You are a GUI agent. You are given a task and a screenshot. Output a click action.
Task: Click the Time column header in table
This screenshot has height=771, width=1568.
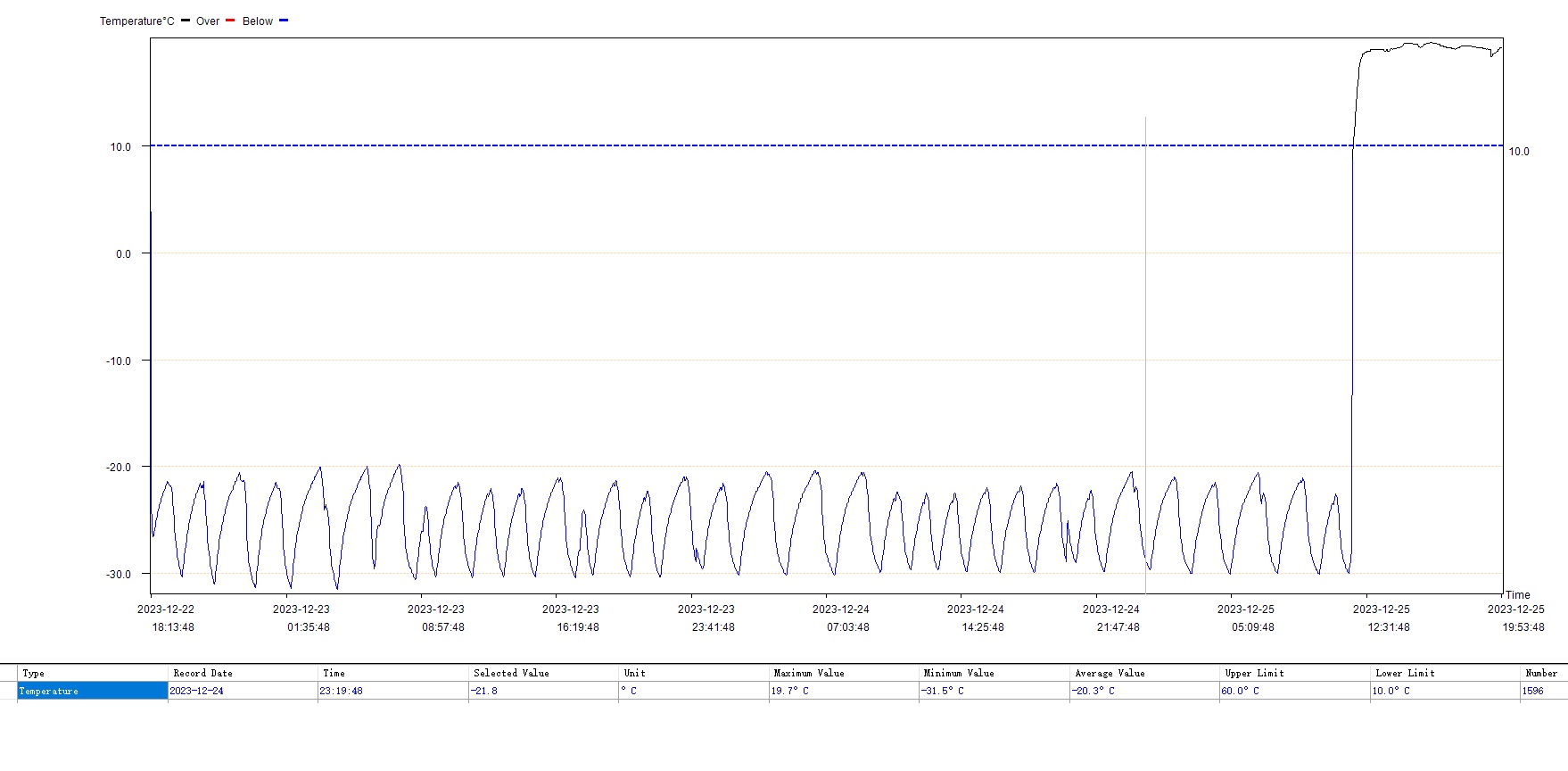393,673
